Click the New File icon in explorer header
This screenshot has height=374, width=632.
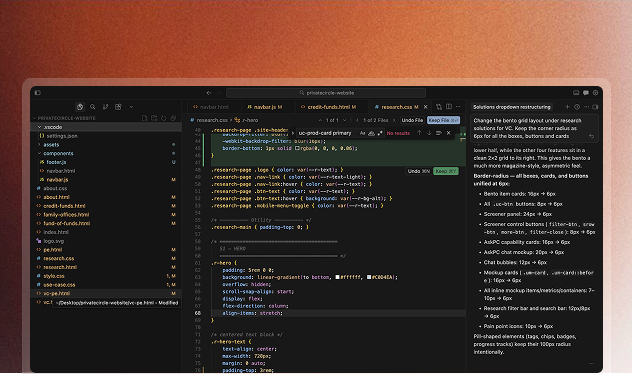[144, 118]
